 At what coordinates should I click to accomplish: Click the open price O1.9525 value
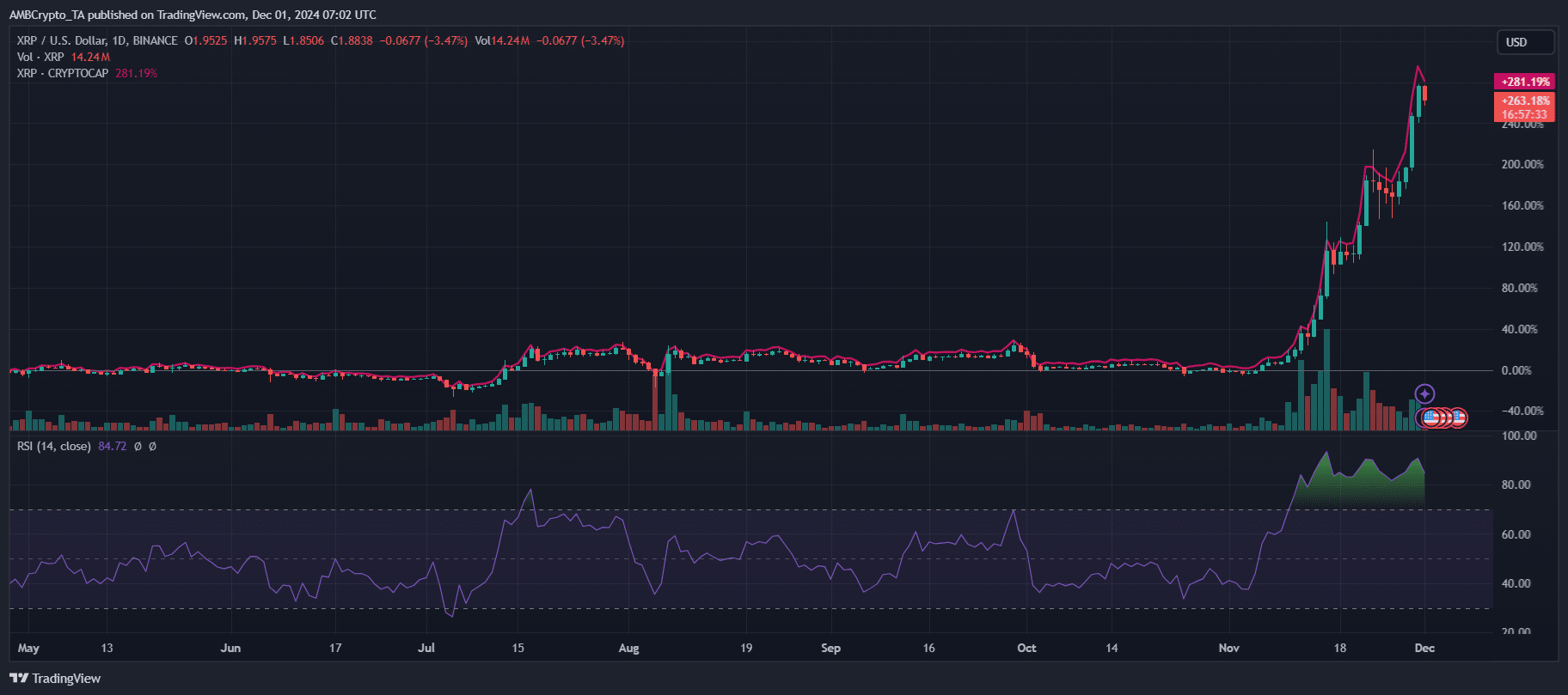click(205, 40)
